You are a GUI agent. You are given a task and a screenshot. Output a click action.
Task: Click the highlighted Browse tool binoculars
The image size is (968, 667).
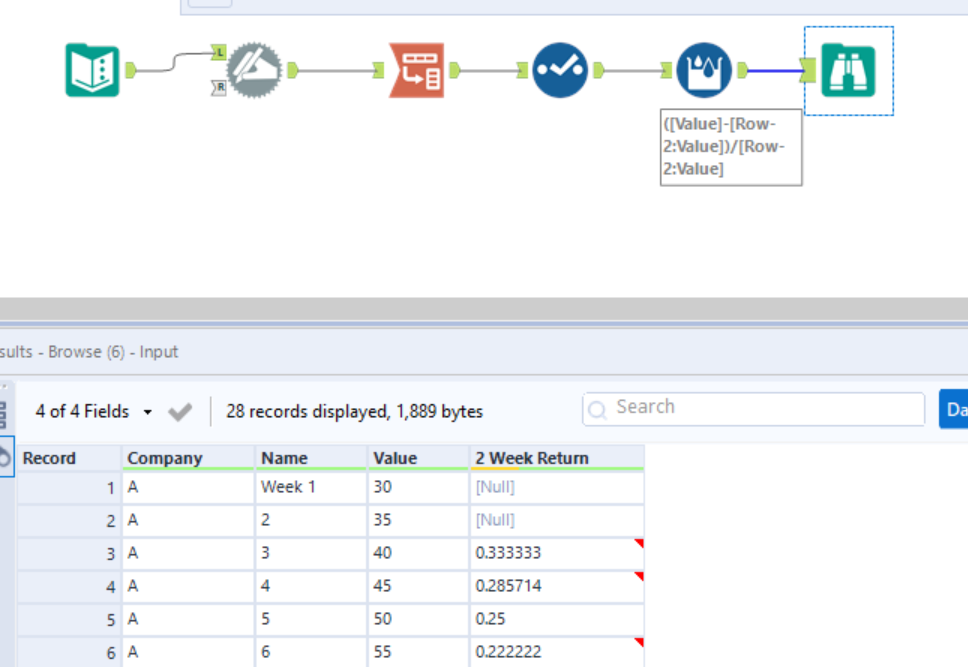click(848, 70)
